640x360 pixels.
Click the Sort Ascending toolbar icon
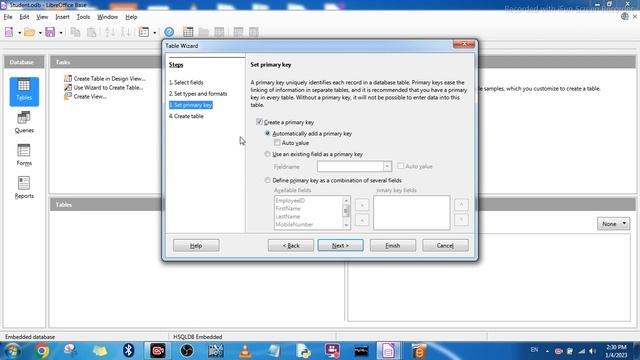pos(110,32)
